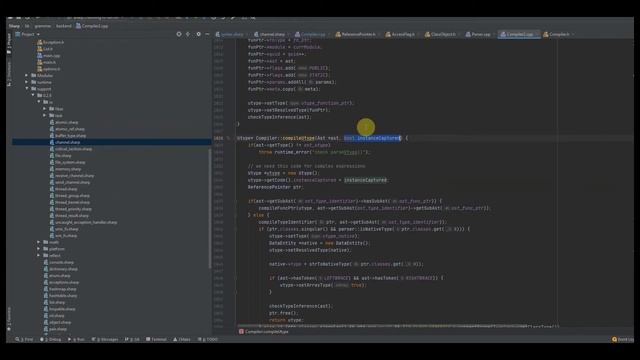This screenshot has width=640, height=360.
Task: Collapse the io folder
Action: (x=39, y=102)
